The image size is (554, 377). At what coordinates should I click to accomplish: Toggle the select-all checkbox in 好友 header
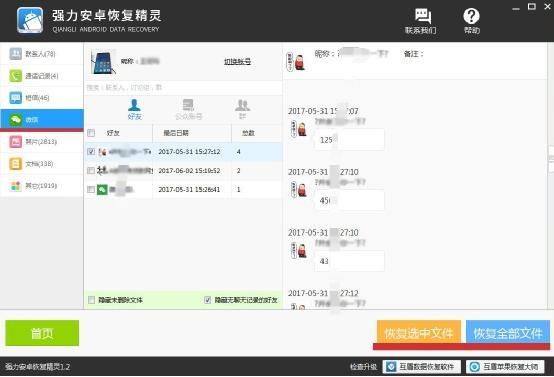pos(91,133)
